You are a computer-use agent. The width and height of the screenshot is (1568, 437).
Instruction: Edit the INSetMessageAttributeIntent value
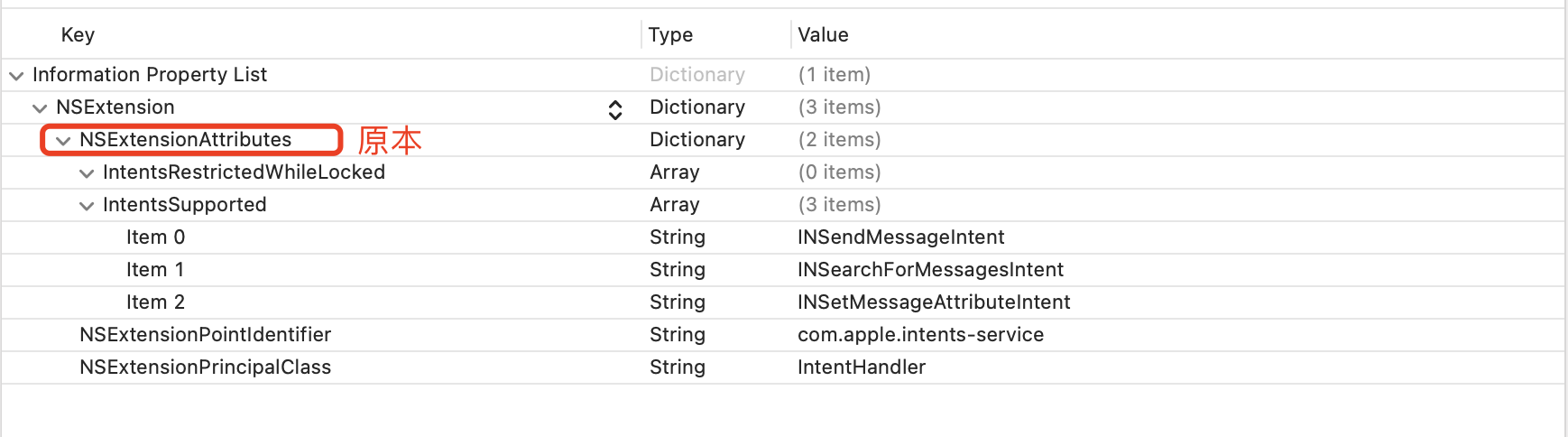click(x=934, y=302)
